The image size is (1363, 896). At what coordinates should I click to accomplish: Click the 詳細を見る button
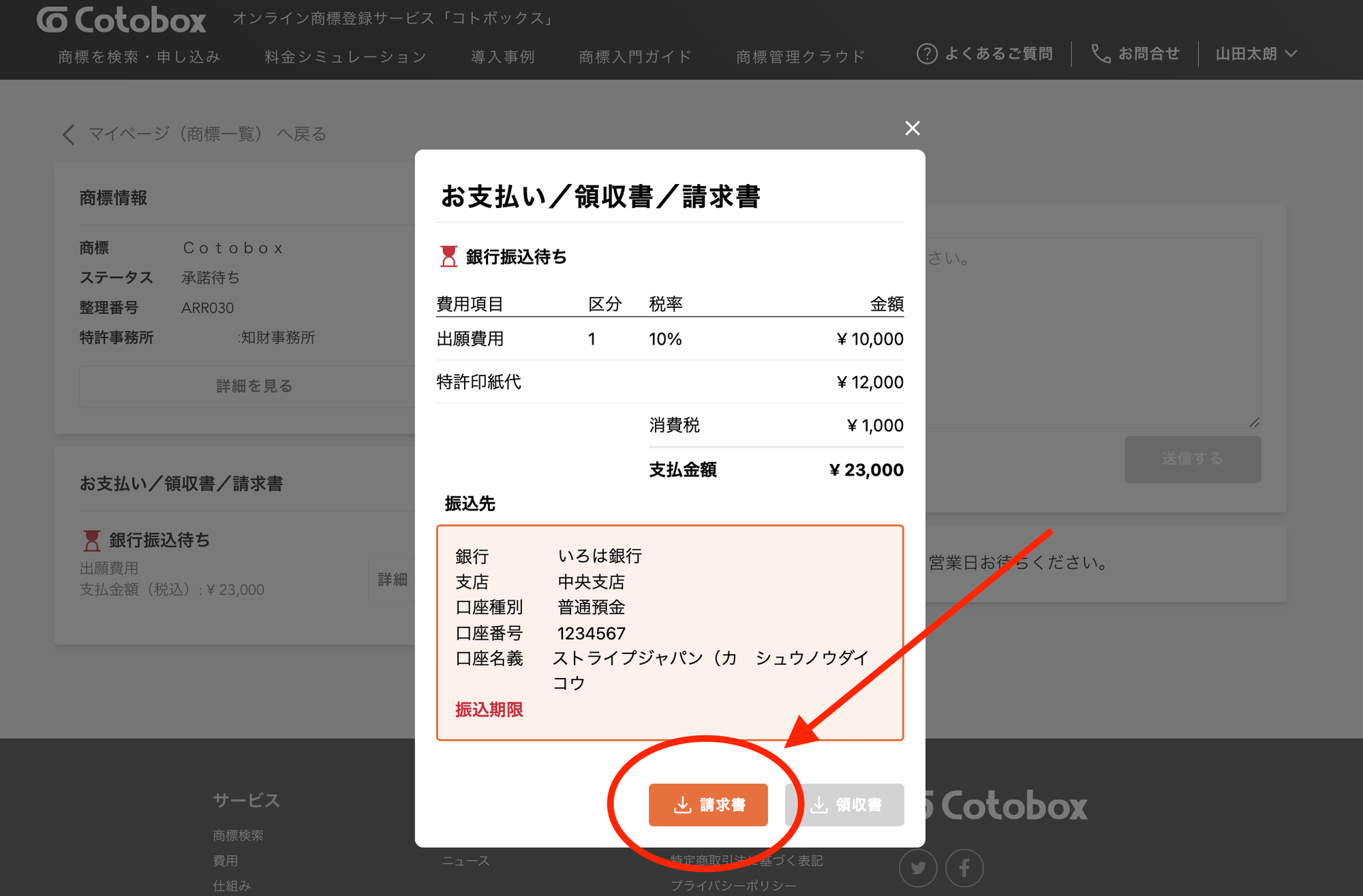pos(254,386)
